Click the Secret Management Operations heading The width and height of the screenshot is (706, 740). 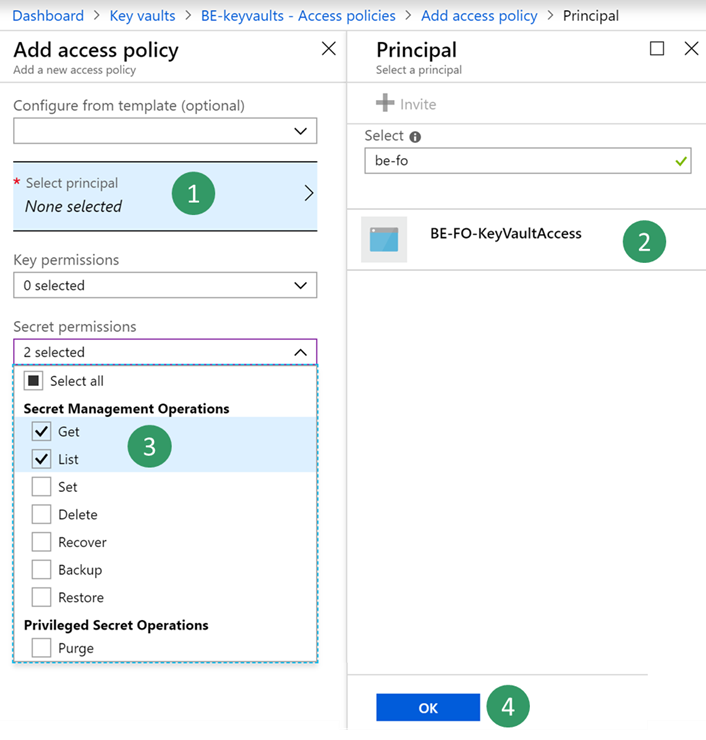[126, 408]
